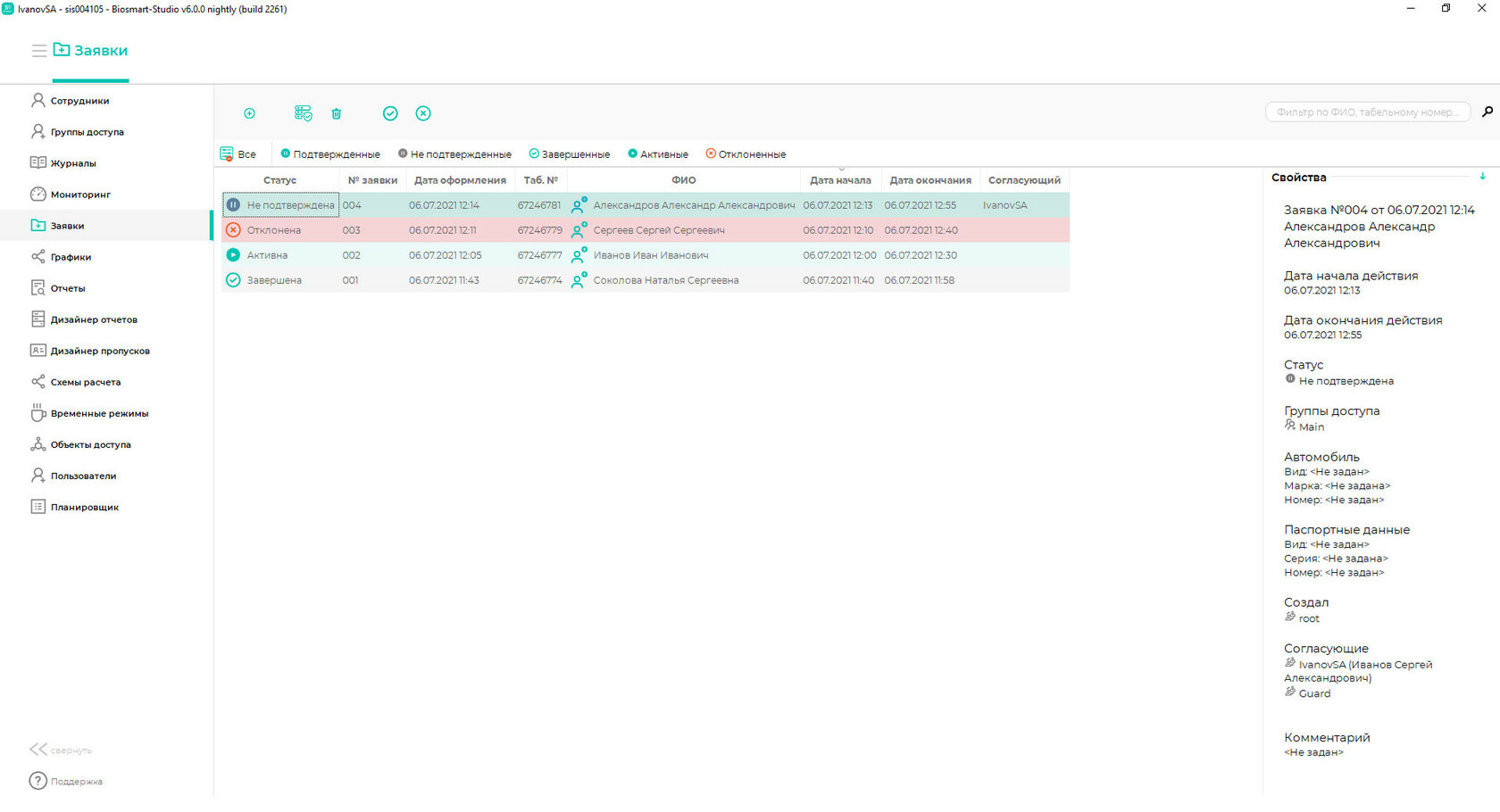The image size is (1500, 812).
Task: Filter by Отклоненные requests
Action: (x=746, y=153)
